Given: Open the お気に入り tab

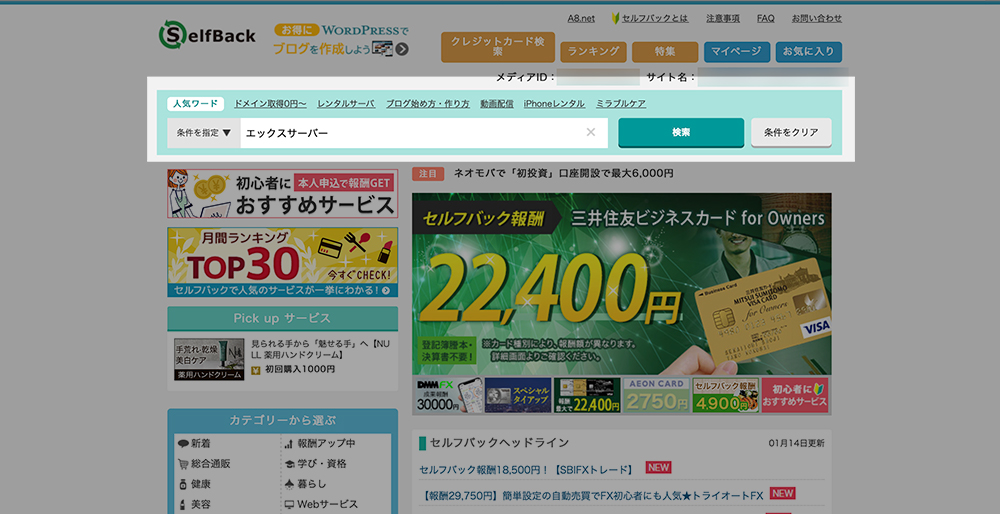Looking at the screenshot, I should 809,52.
